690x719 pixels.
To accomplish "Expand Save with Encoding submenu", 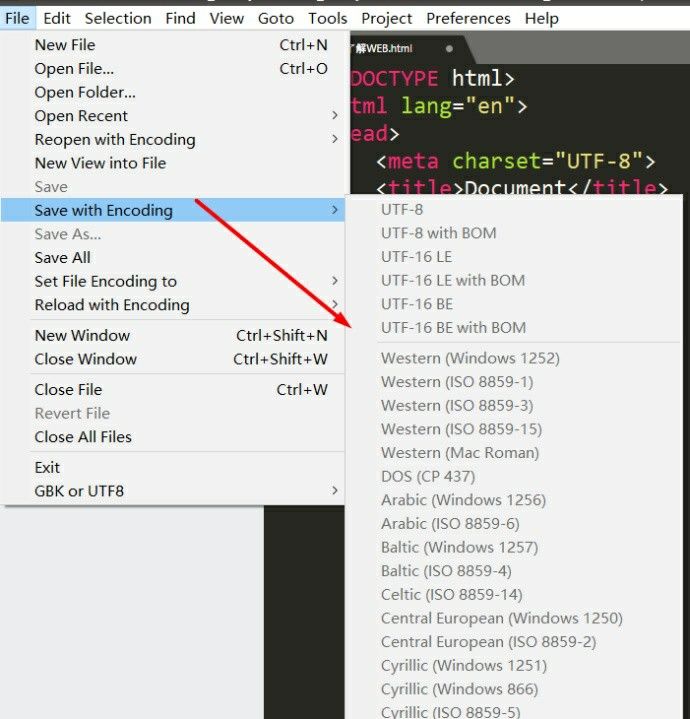I will pos(172,210).
